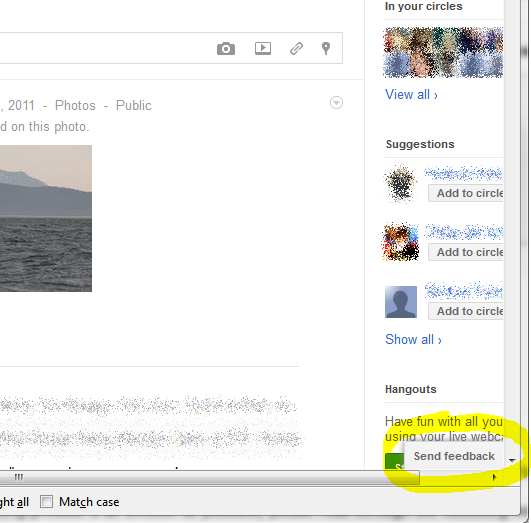Screen dimensions: 531x523
Task: Click Show all suggestions
Action: coord(413,339)
